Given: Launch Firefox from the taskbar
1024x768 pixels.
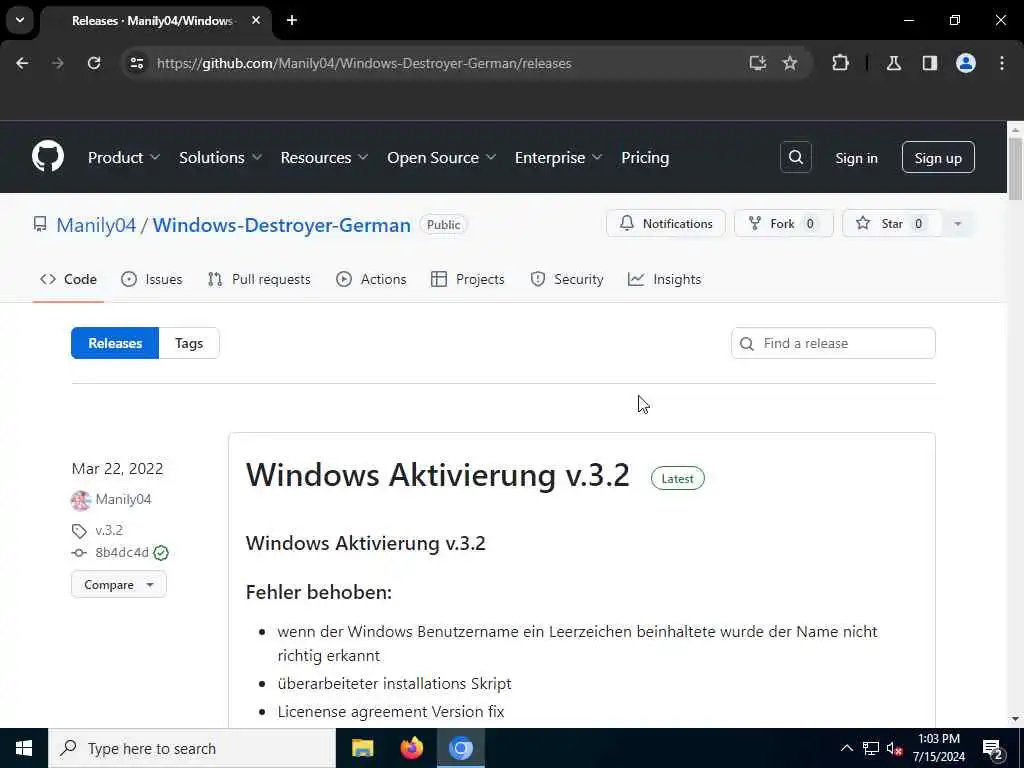Looking at the screenshot, I should (411, 748).
